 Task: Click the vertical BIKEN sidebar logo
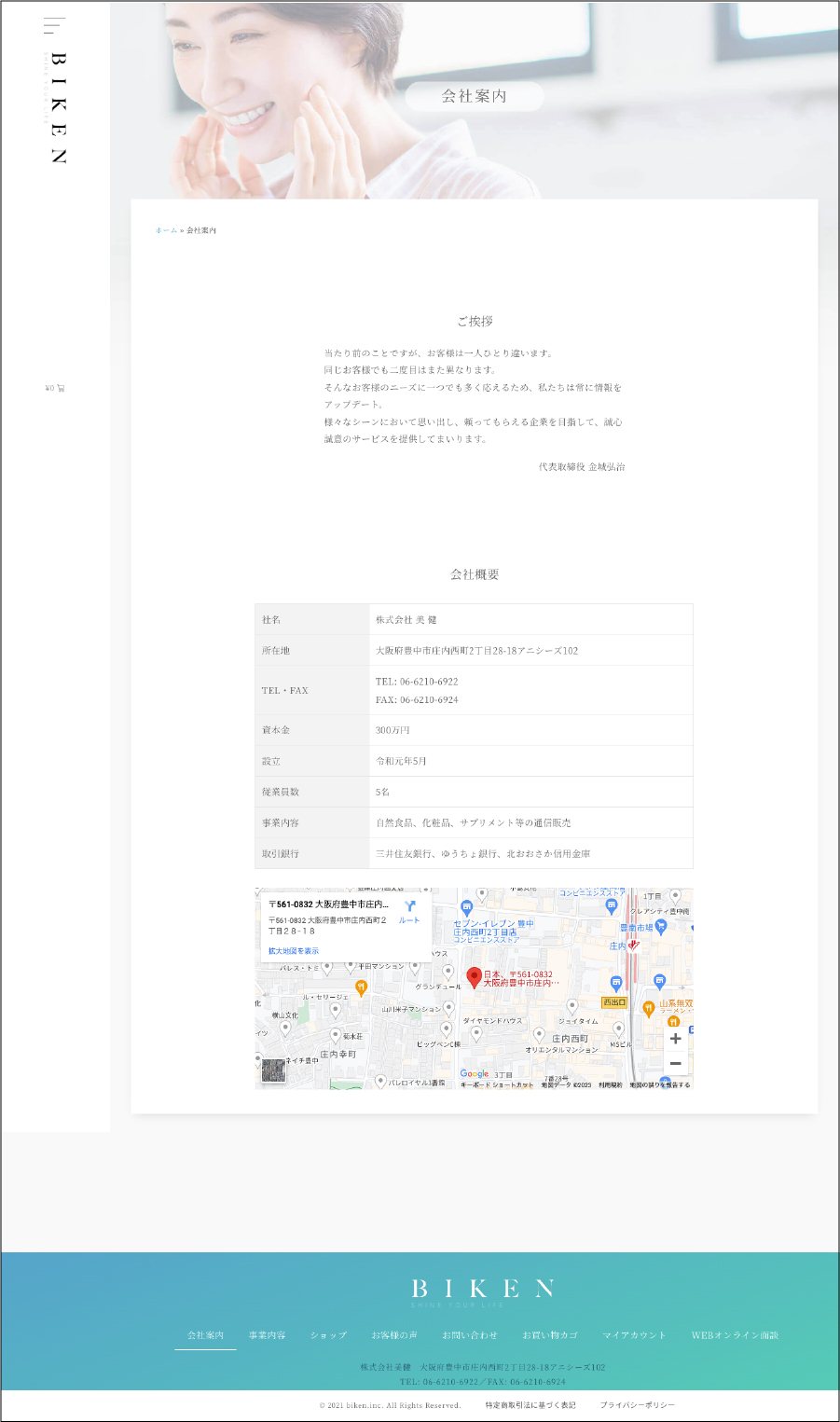click(57, 108)
